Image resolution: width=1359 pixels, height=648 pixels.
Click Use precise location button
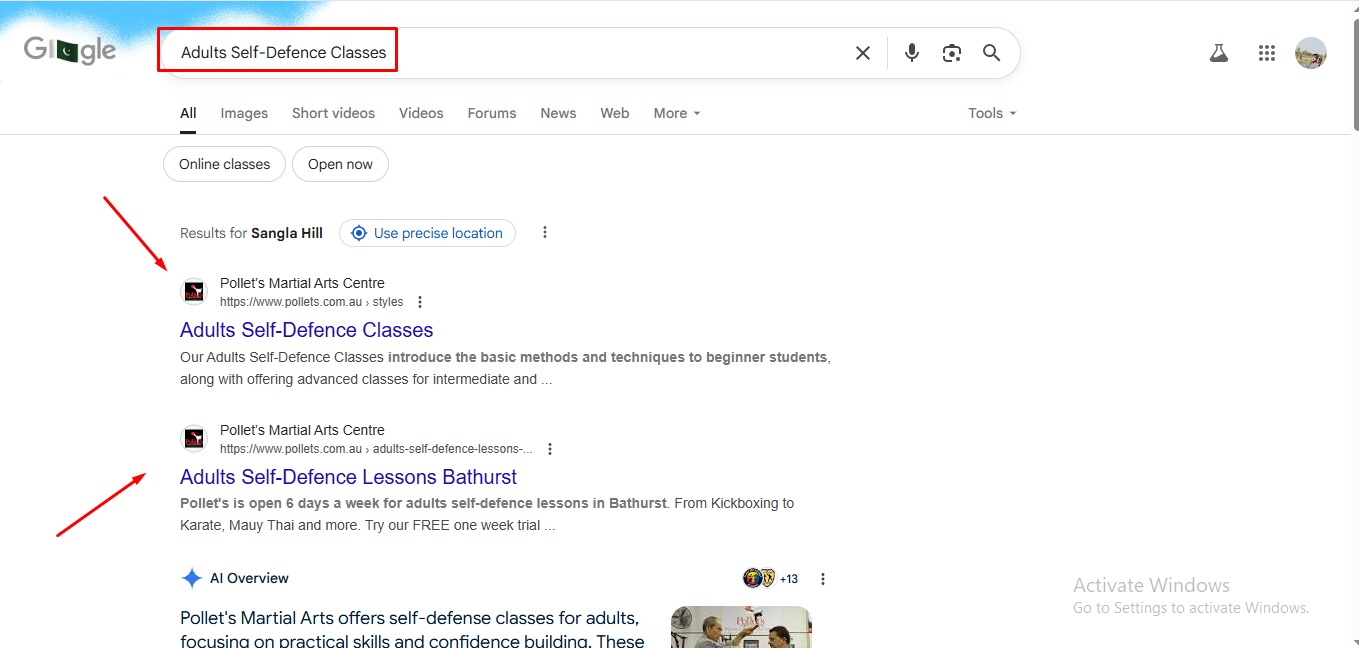427,233
